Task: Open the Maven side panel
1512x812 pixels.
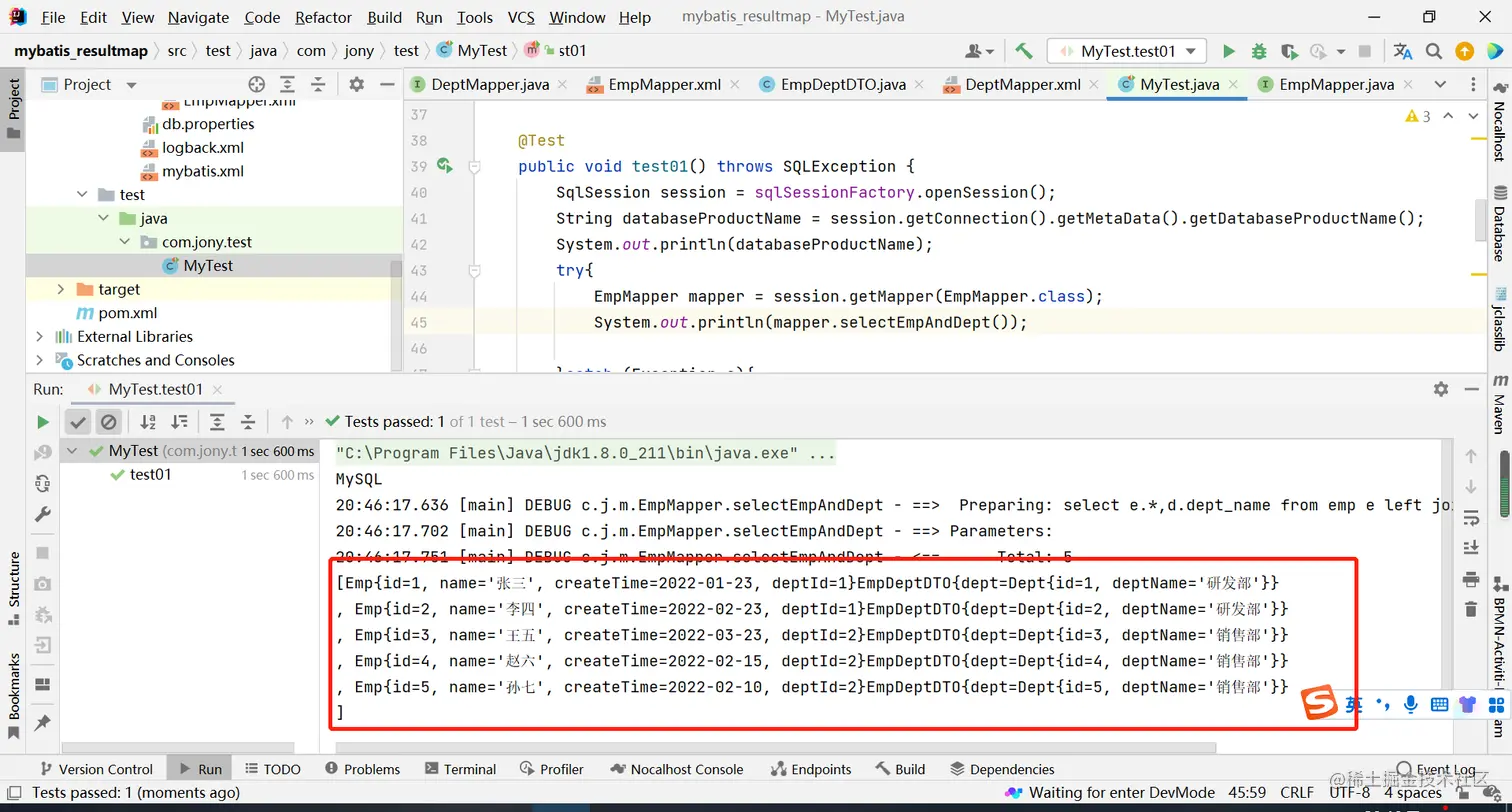Action: tap(1500, 405)
